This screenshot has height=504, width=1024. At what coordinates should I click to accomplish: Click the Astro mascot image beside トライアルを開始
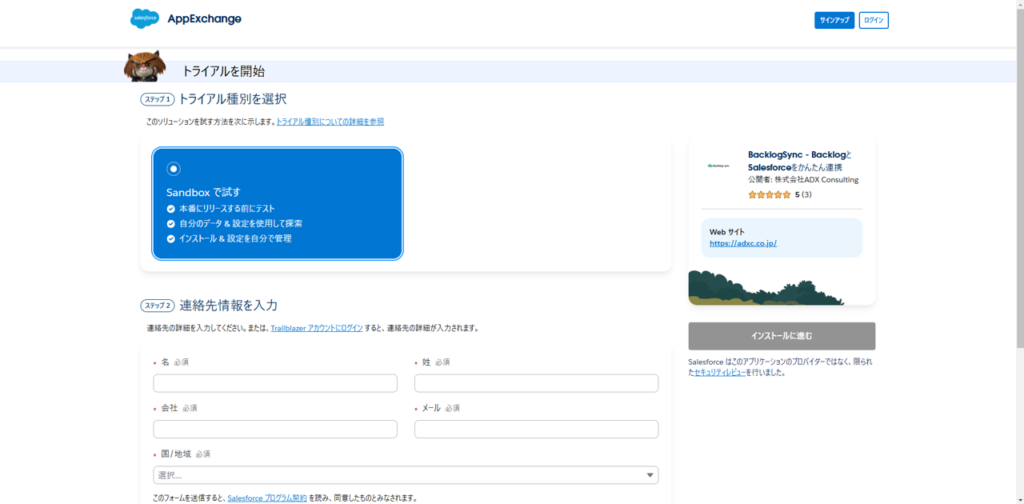point(145,66)
